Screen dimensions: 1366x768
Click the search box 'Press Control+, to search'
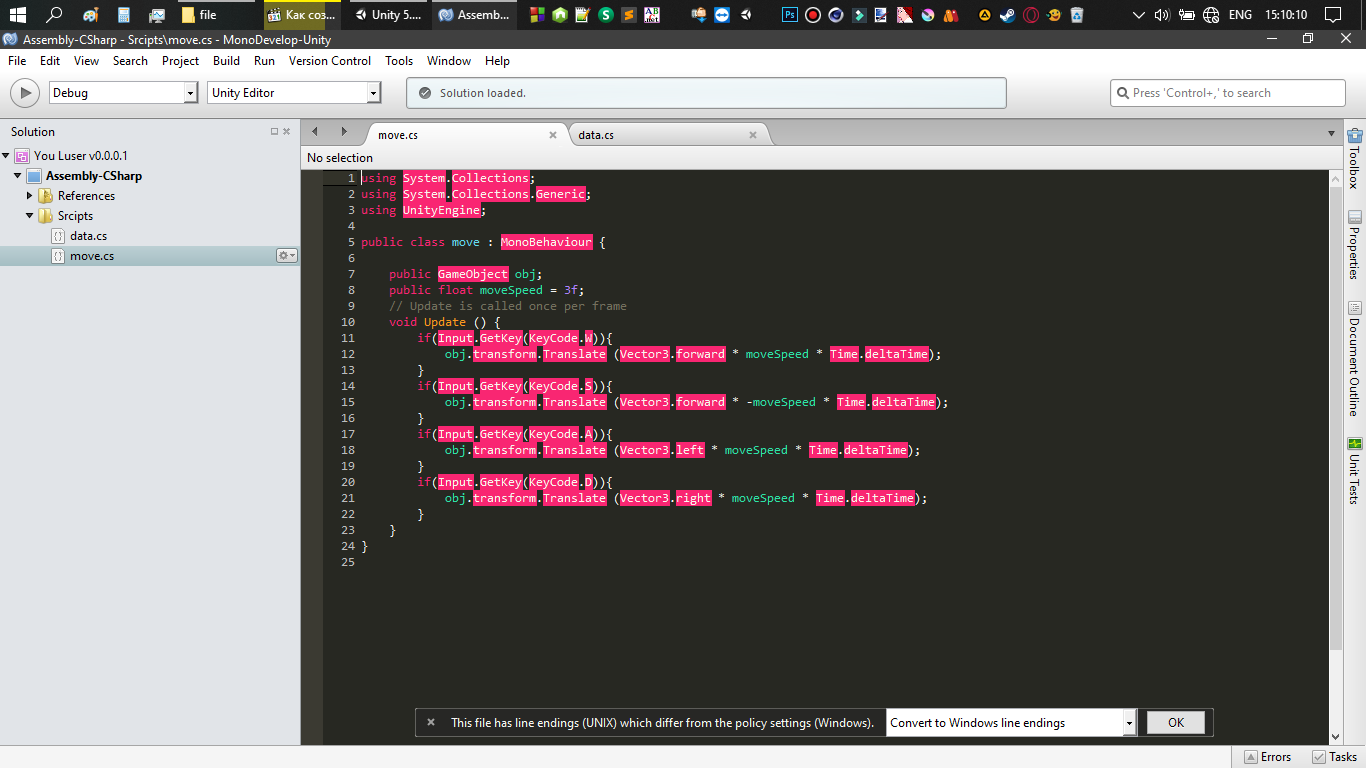coord(1227,93)
